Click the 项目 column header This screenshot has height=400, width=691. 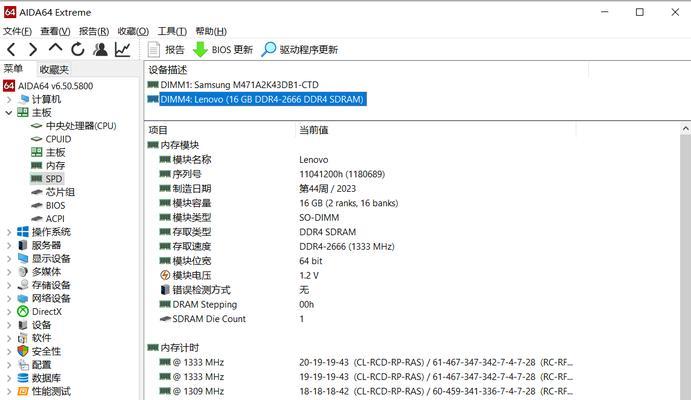pyautogui.click(x=158, y=130)
